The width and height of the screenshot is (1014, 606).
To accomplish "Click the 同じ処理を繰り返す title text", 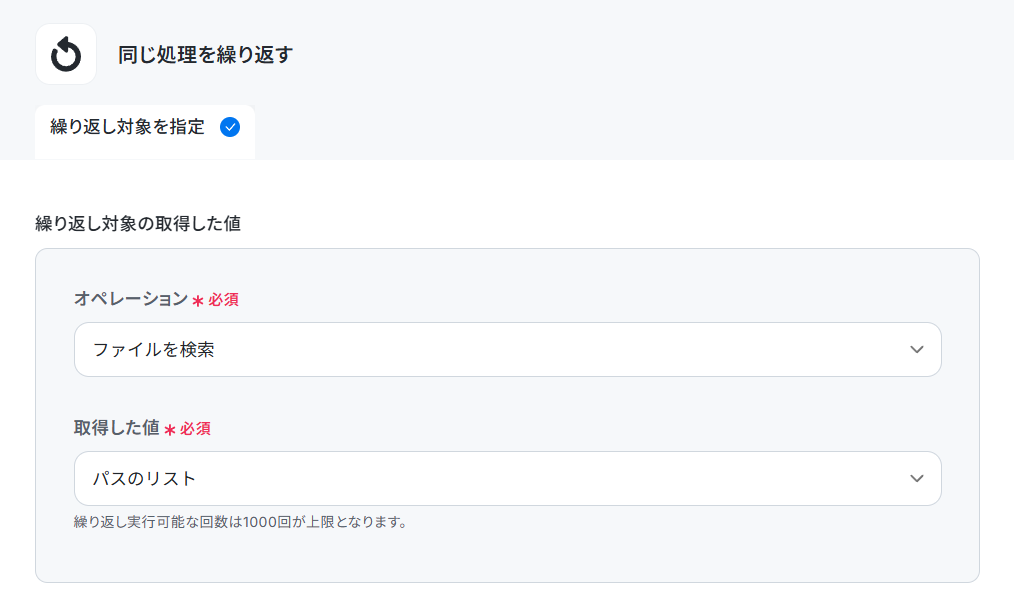I will (205, 55).
